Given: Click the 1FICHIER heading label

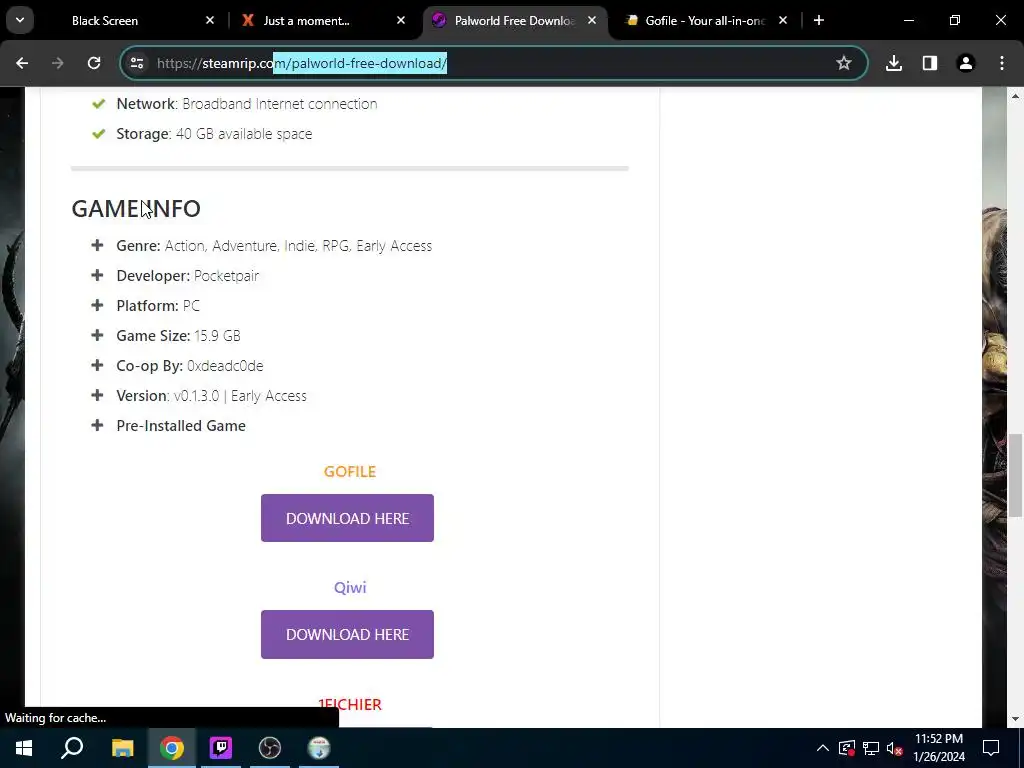Looking at the screenshot, I should click(x=350, y=704).
